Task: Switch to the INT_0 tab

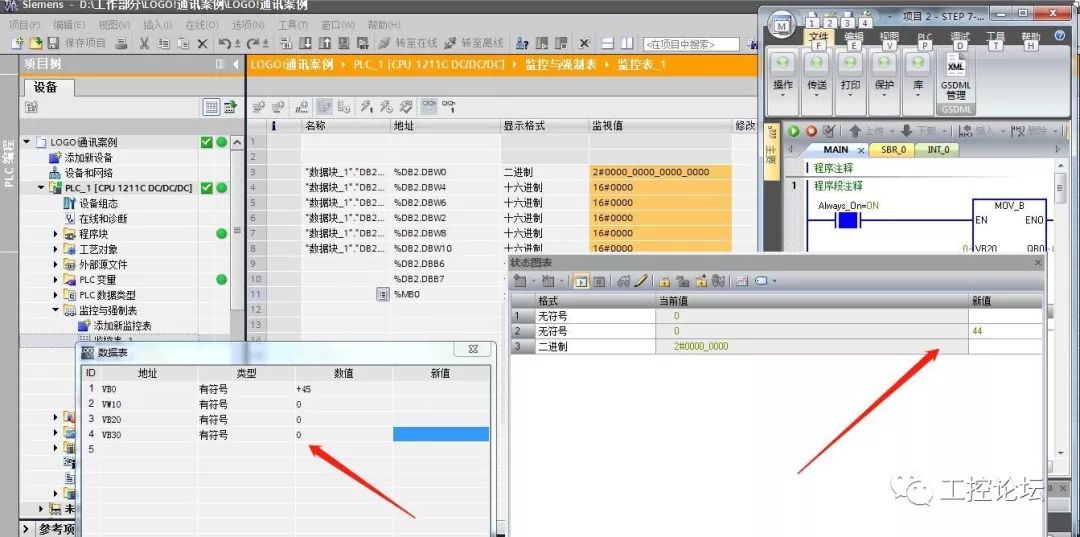Action: tap(937, 149)
